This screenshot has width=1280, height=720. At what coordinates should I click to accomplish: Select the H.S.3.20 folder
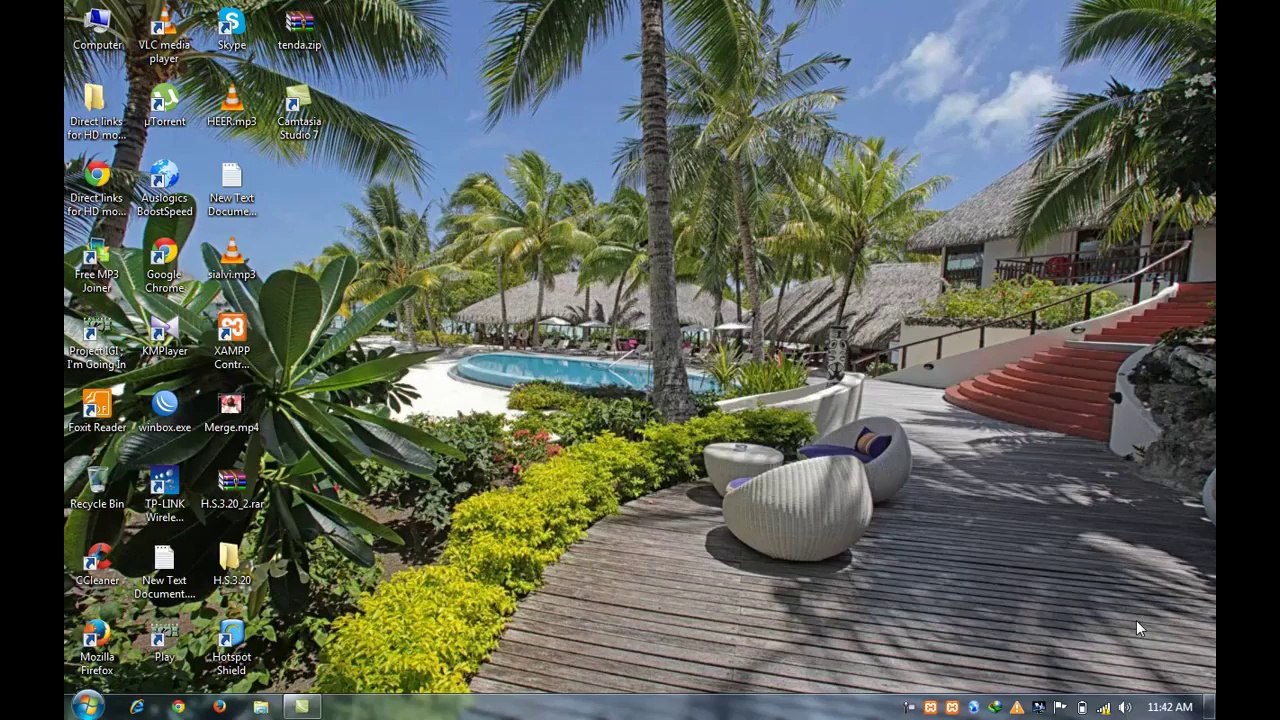pyautogui.click(x=231, y=565)
